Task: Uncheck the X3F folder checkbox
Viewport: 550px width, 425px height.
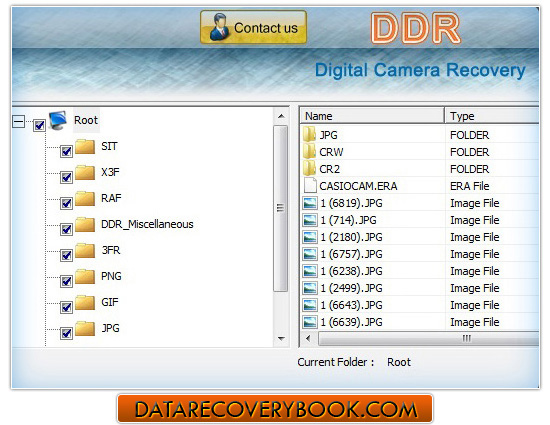Action: click(x=66, y=177)
